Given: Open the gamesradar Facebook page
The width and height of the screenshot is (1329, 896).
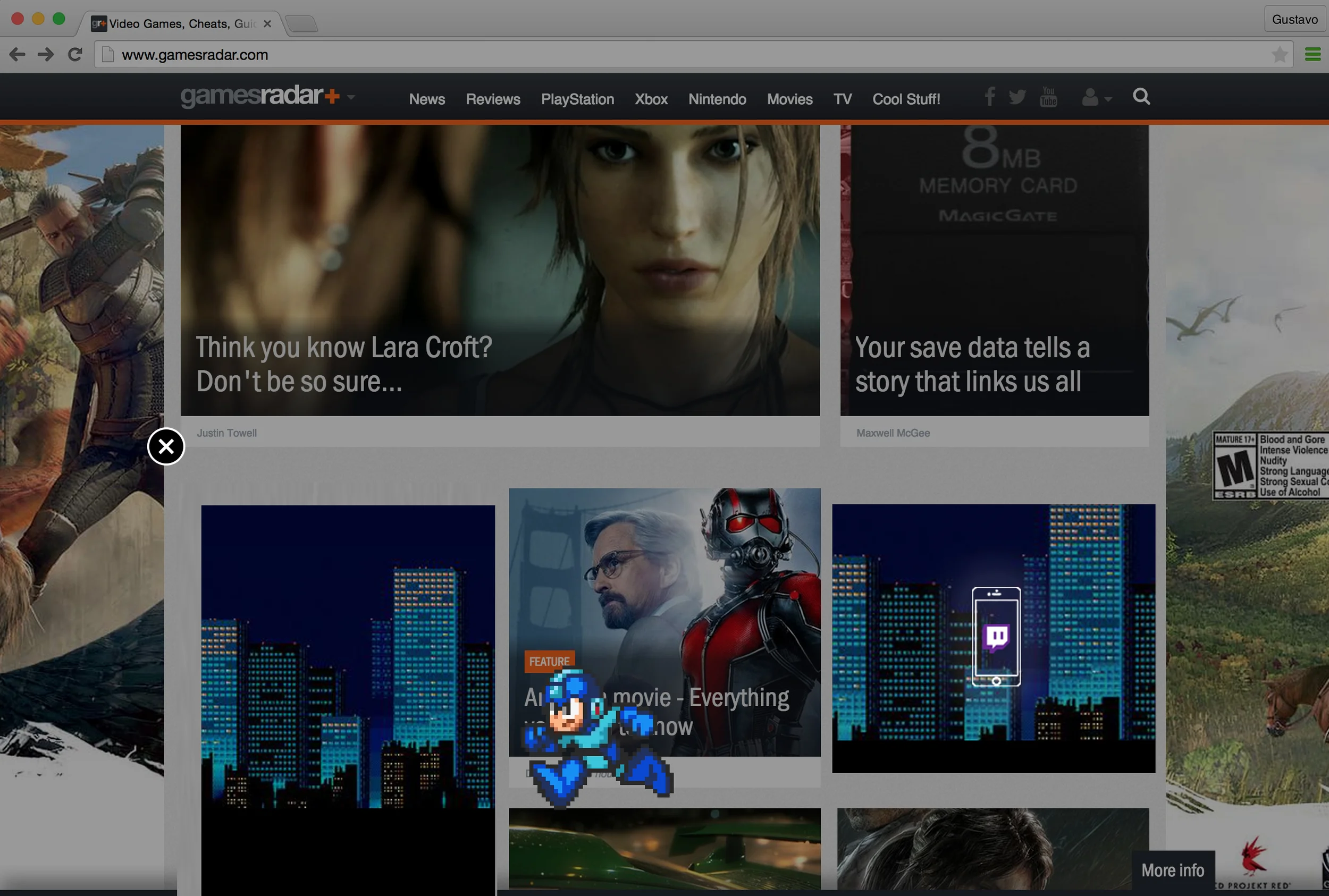Looking at the screenshot, I should point(990,97).
